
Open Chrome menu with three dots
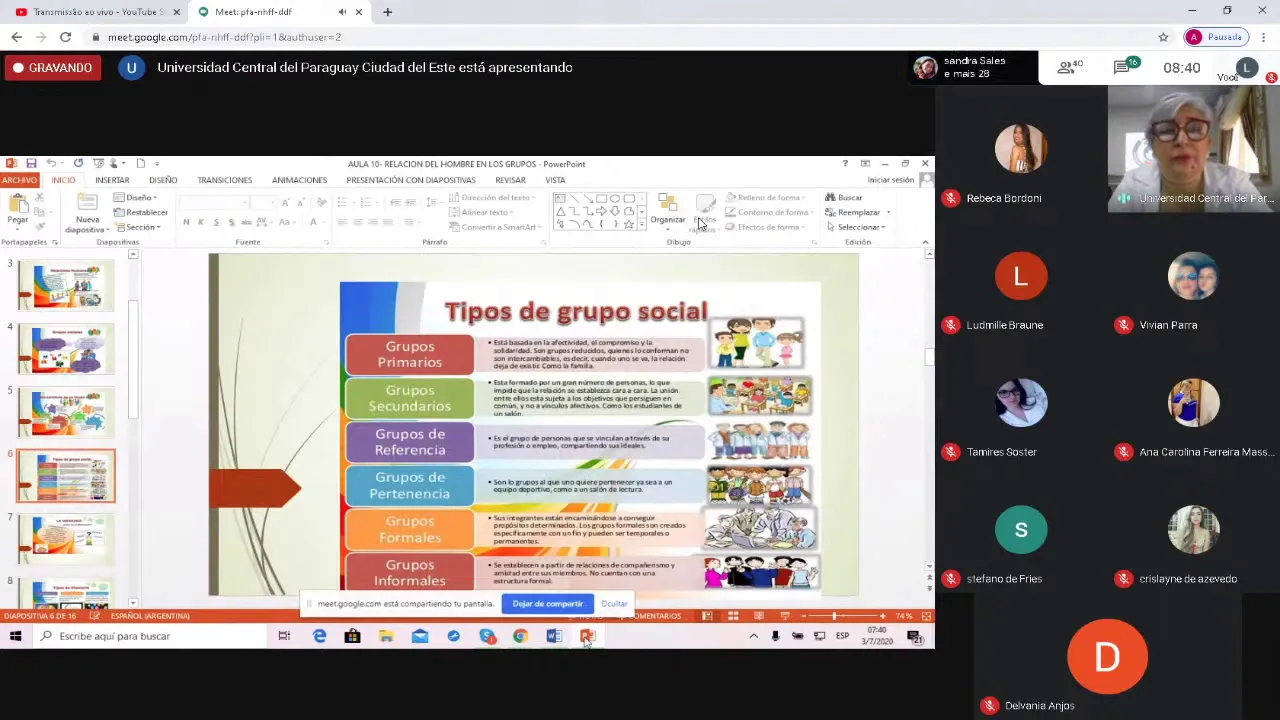pos(1264,37)
